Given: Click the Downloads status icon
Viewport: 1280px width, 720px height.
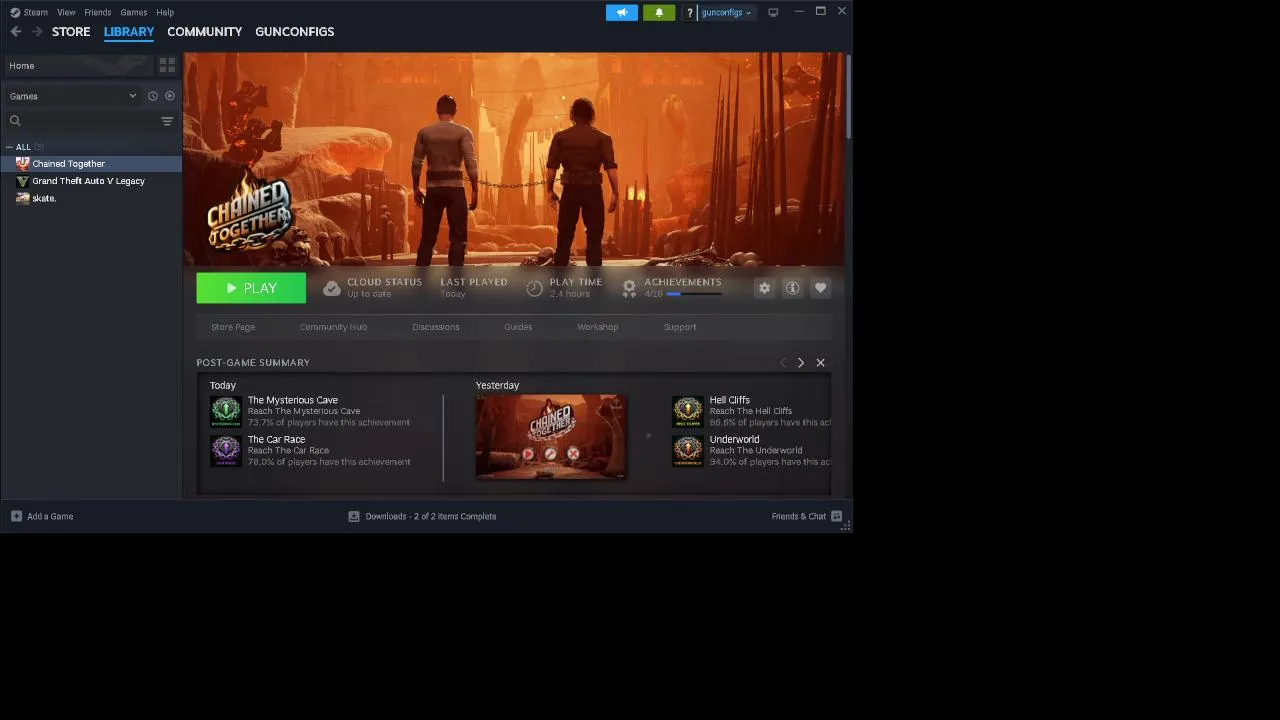Looking at the screenshot, I should 353,516.
